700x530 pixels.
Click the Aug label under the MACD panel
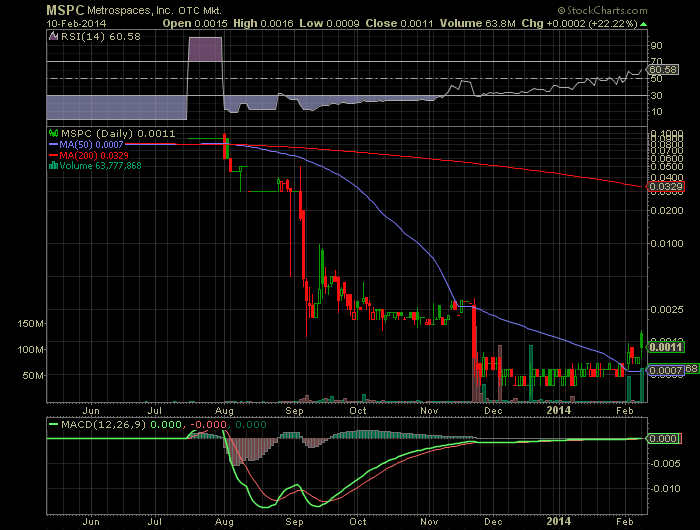click(224, 521)
